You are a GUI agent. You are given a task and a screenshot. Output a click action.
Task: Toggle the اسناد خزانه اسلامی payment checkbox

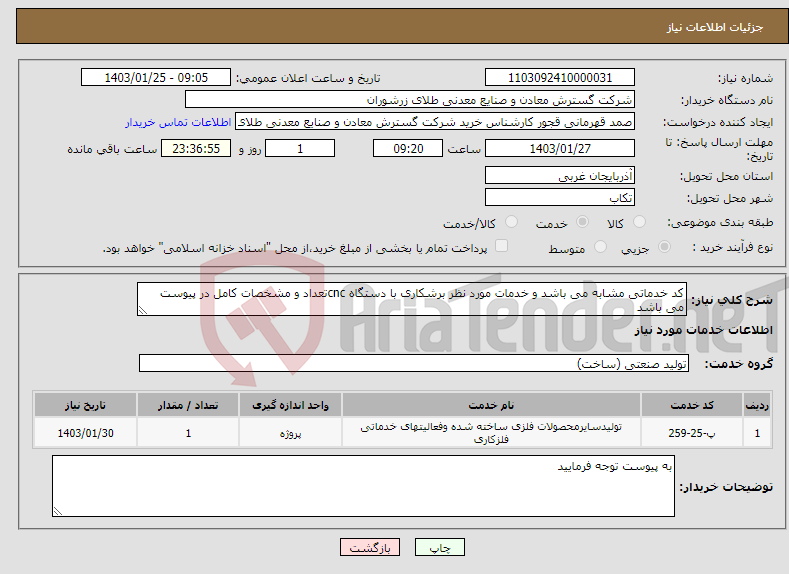pos(501,245)
